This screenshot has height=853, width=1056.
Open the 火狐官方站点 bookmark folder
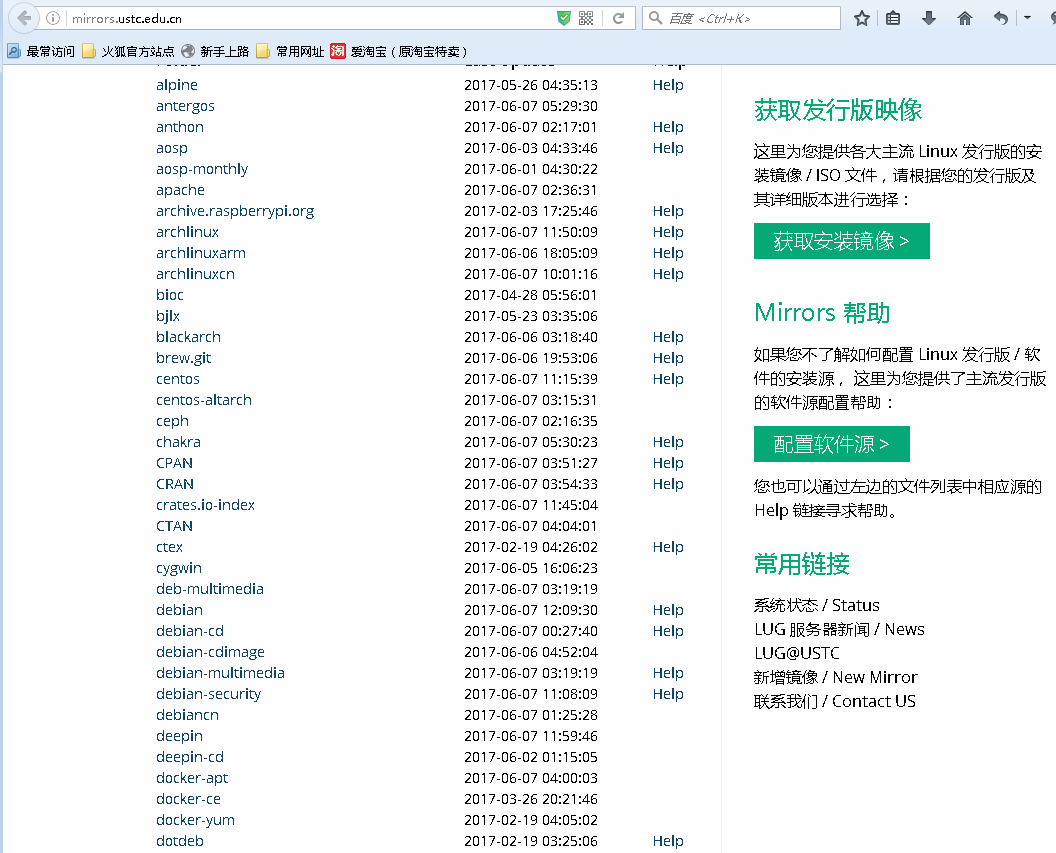coord(128,51)
